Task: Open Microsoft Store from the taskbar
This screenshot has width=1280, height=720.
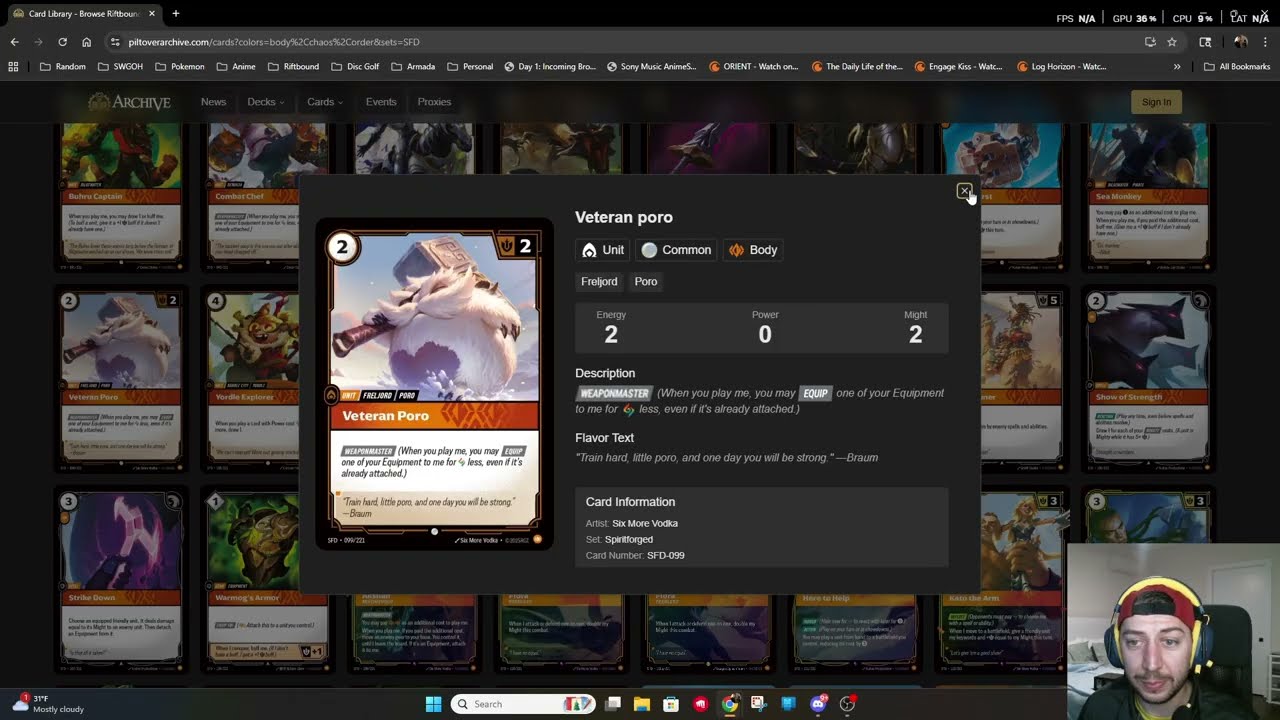Action: pyautogui.click(x=671, y=704)
